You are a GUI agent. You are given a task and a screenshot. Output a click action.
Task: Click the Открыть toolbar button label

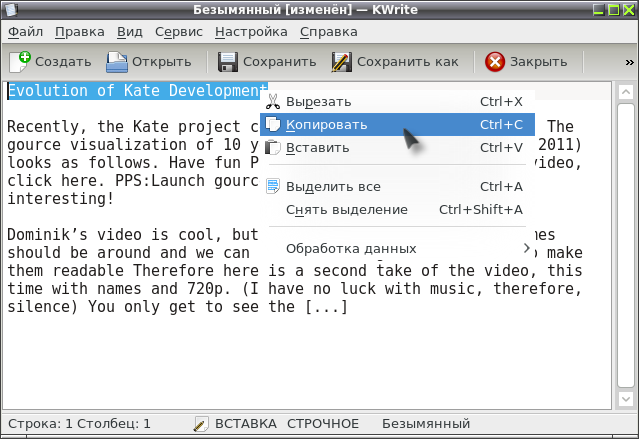[161, 62]
